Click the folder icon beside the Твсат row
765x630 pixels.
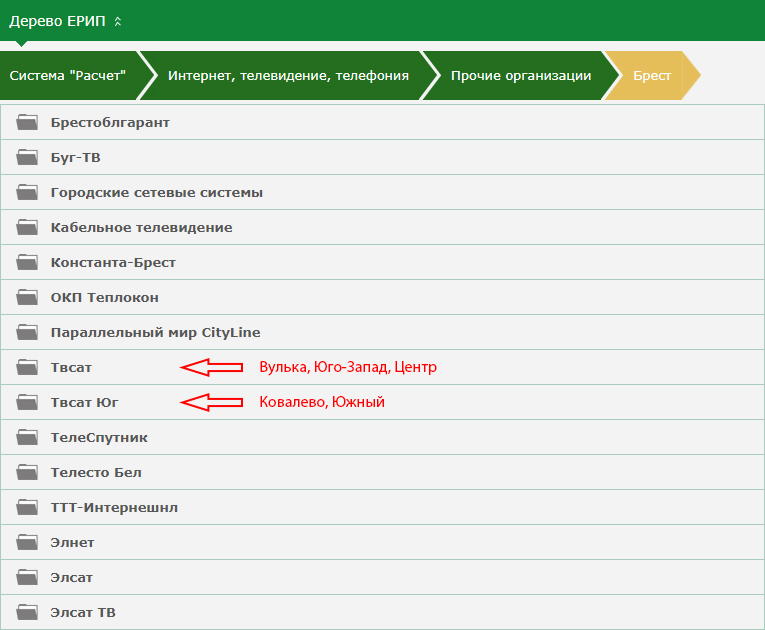coord(27,367)
